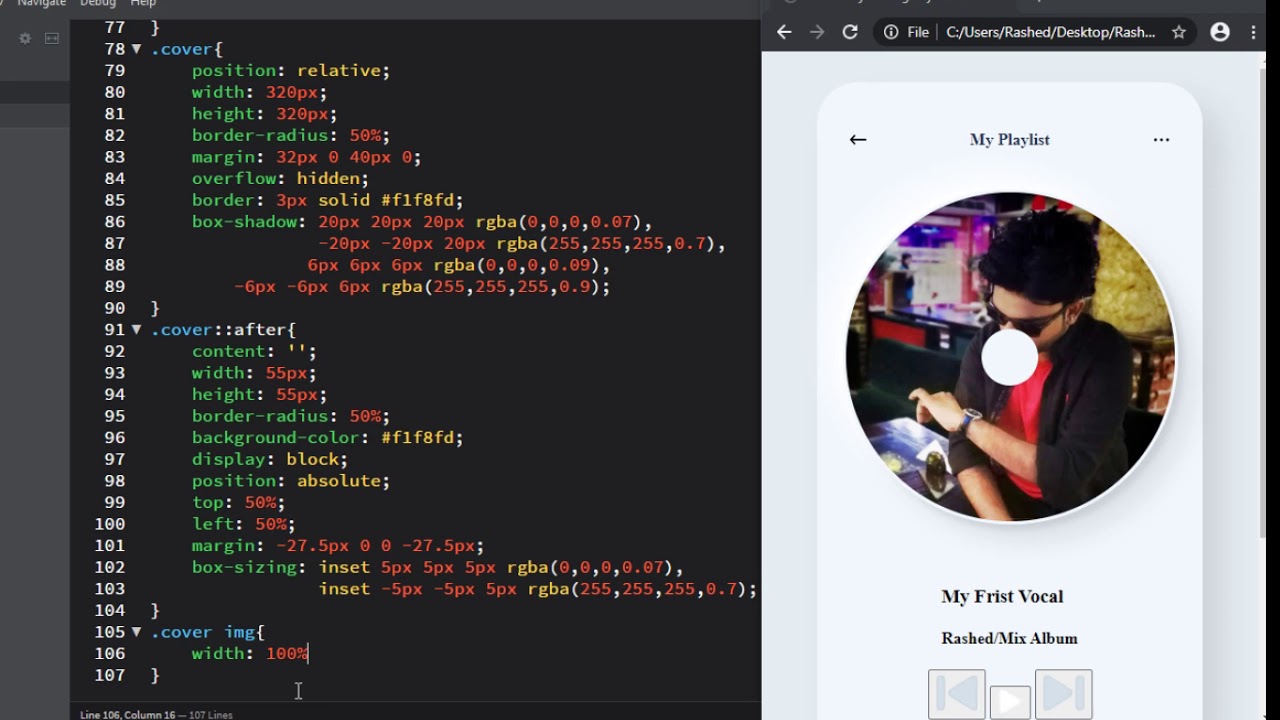Open the three-dot options in playlist header
This screenshot has height=720, width=1280.
click(1161, 140)
